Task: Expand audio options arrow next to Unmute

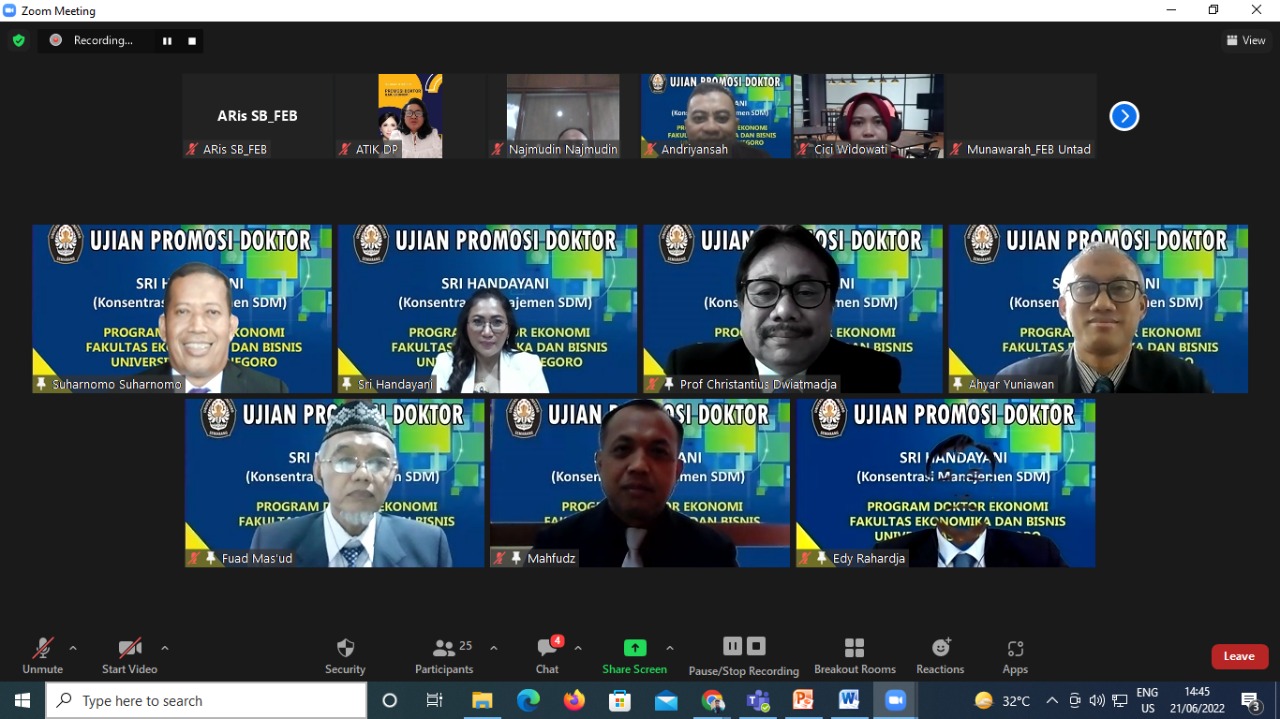Action: pyautogui.click(x=73, y=648)
